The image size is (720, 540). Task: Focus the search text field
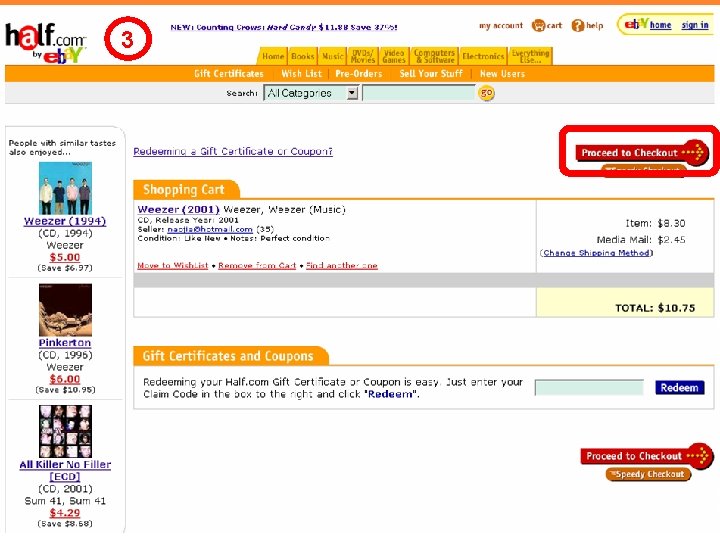418,93
